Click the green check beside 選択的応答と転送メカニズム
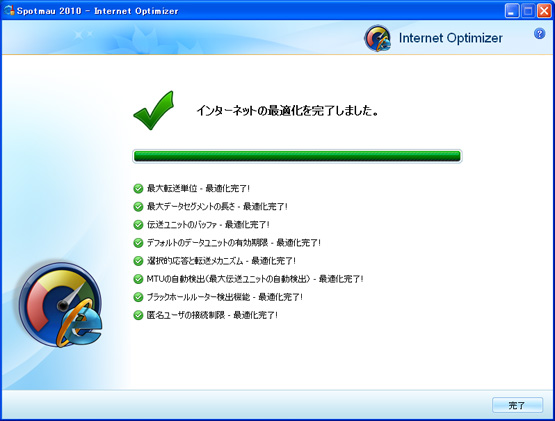Image resolution: width=555 pixels, height=421 pixels. coord(138,261)
